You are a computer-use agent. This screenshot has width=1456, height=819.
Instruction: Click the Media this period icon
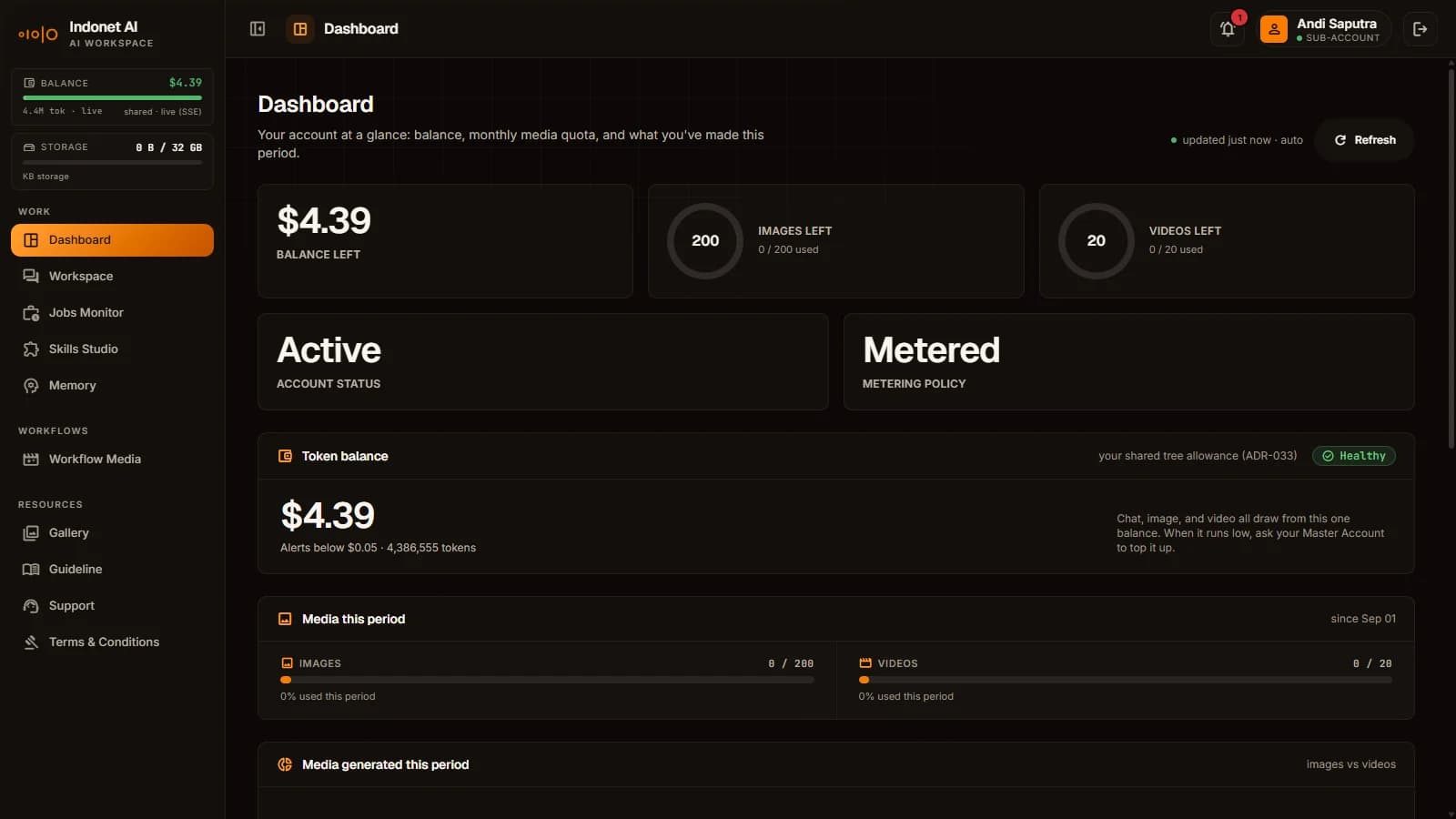pos(285,619)
